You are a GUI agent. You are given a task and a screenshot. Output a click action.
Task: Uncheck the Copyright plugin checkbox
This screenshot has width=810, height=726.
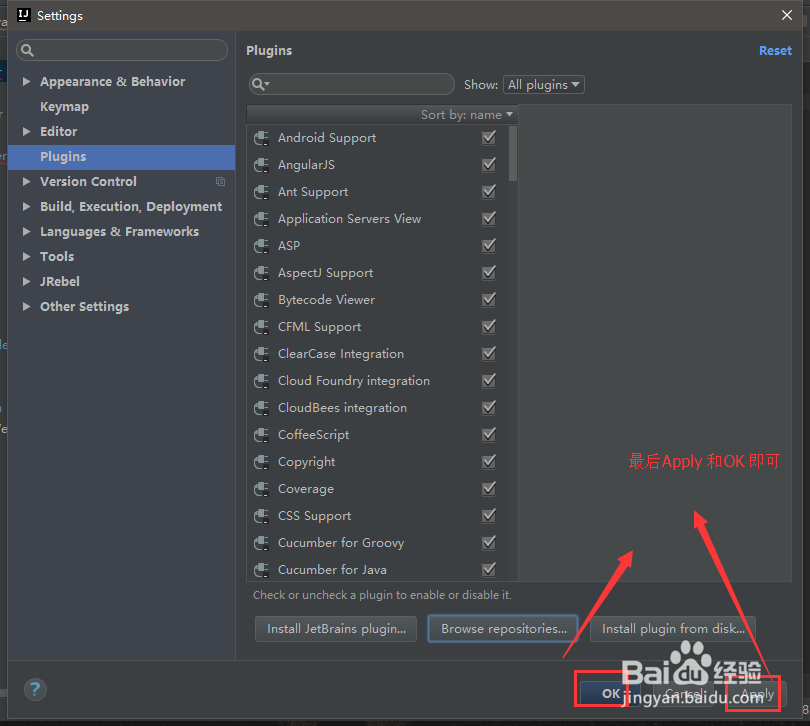(x=489, y=461)
